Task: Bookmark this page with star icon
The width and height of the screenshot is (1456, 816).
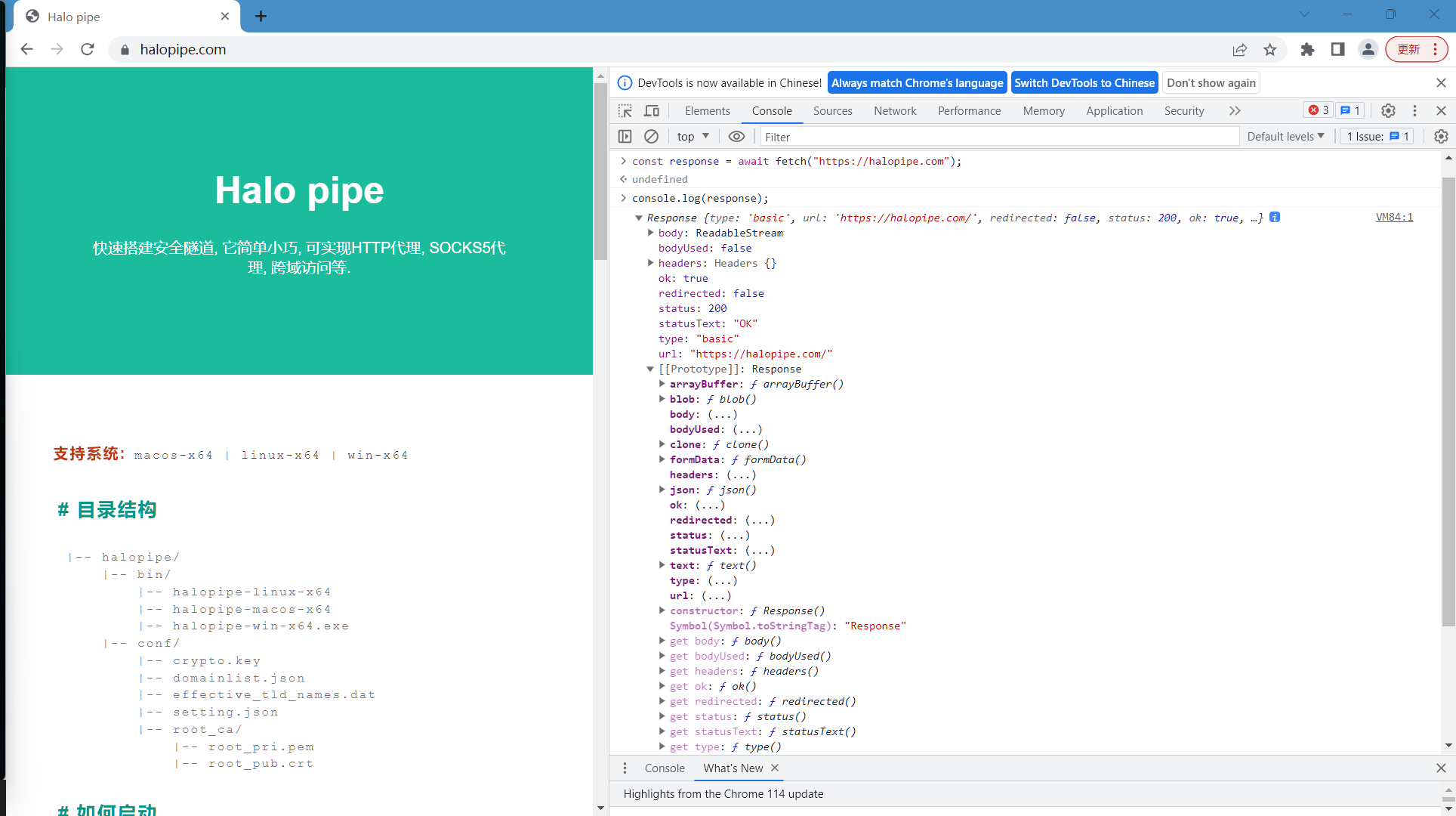Action: (1270, 49)
